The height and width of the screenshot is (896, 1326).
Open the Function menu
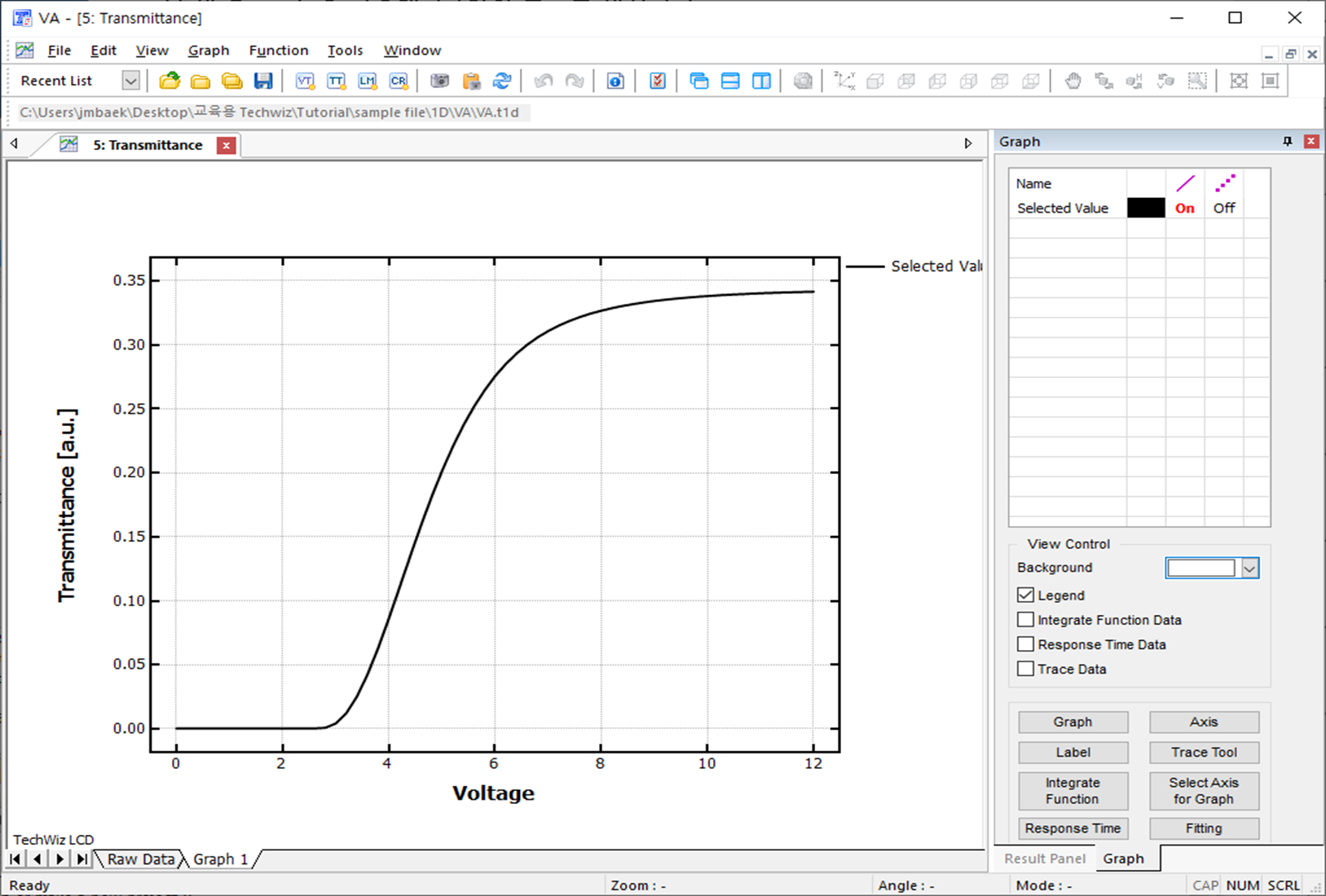(279, 51)
